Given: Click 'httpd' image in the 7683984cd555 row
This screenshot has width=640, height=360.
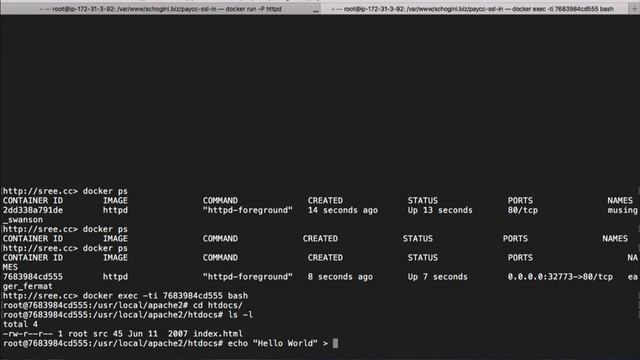Looking at the screenshot, I should tap(115, 277).
